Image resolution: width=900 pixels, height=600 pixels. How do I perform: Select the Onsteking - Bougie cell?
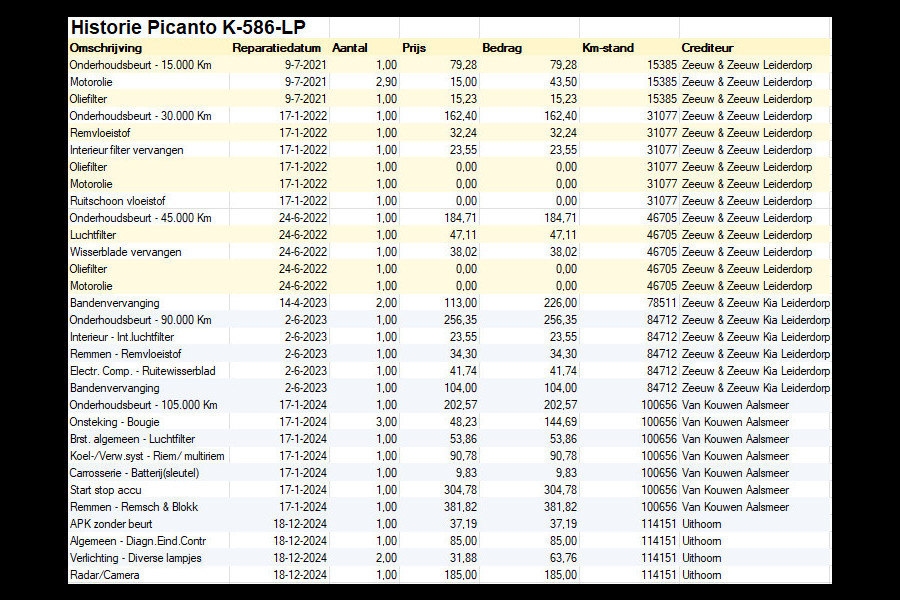coord(115,422)
